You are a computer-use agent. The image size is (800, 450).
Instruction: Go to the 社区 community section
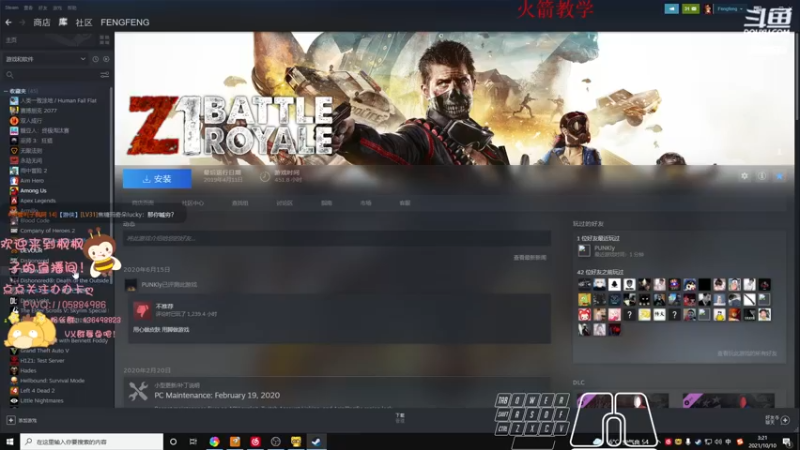84,22
